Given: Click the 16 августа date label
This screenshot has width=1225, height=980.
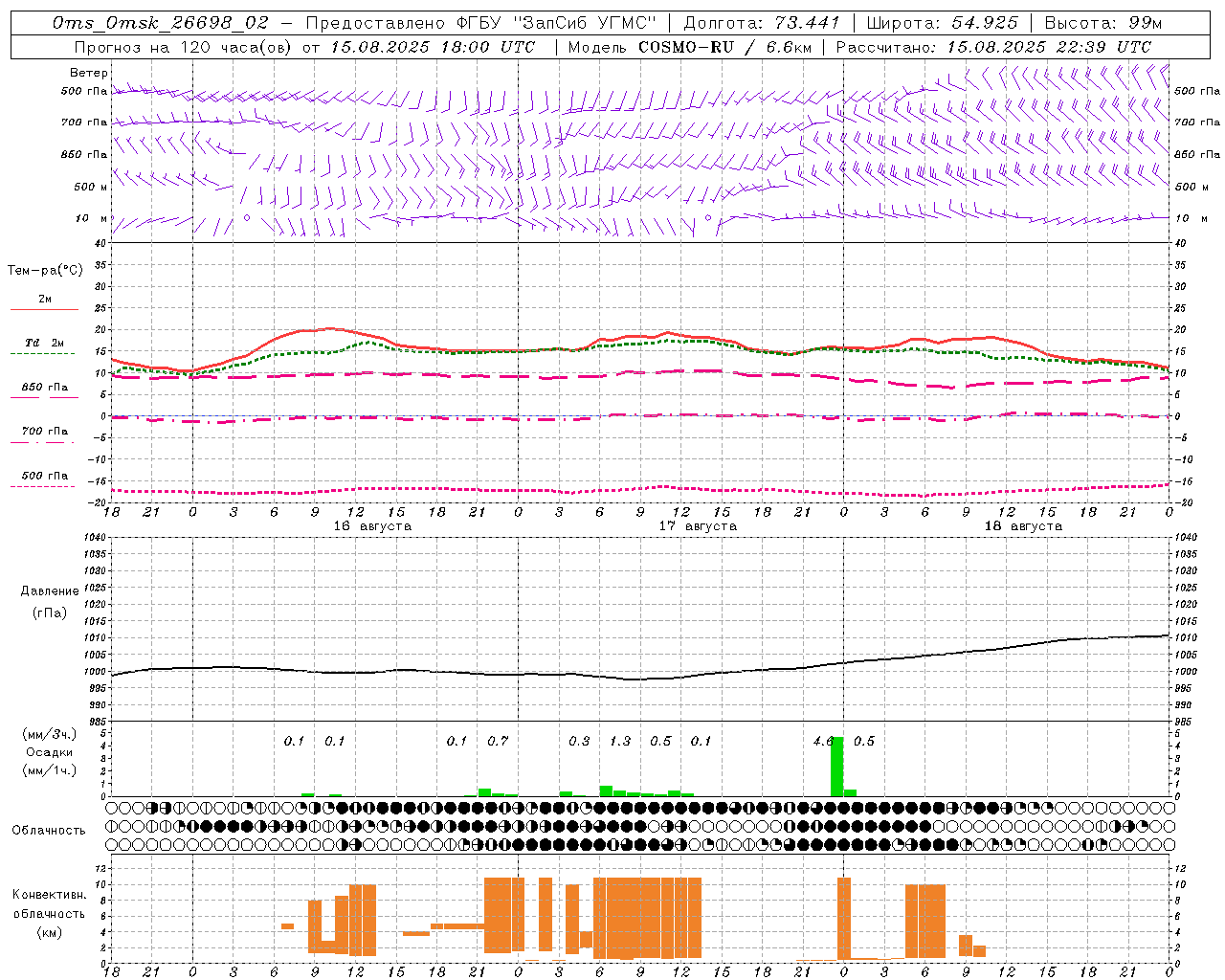Looking at the screenshot, I should 372,526.
